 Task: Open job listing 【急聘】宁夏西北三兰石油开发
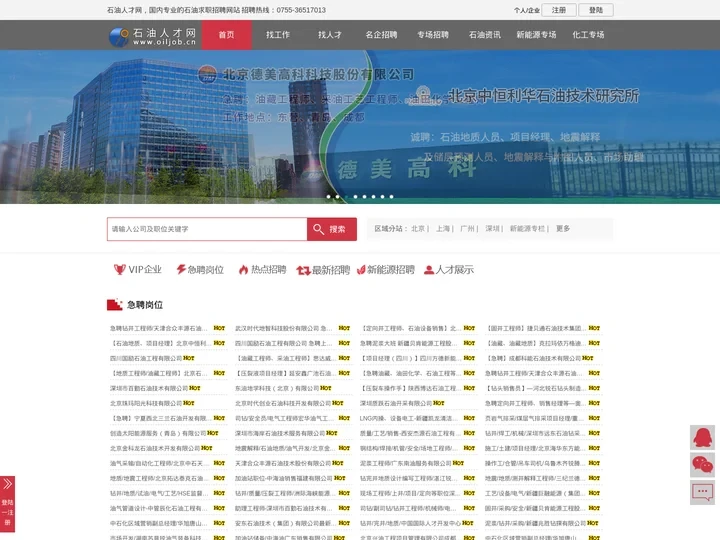pos(161,418)
